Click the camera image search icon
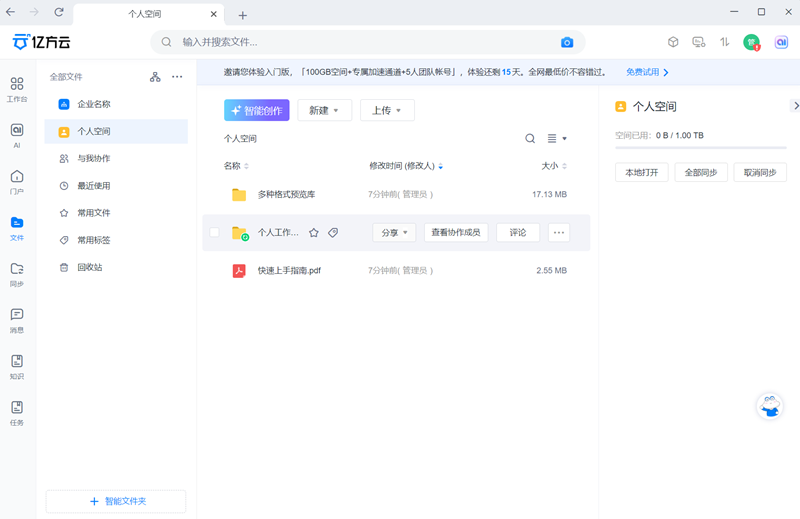The width and height of the screenshot is (800, 519). [x=567, y=42]
